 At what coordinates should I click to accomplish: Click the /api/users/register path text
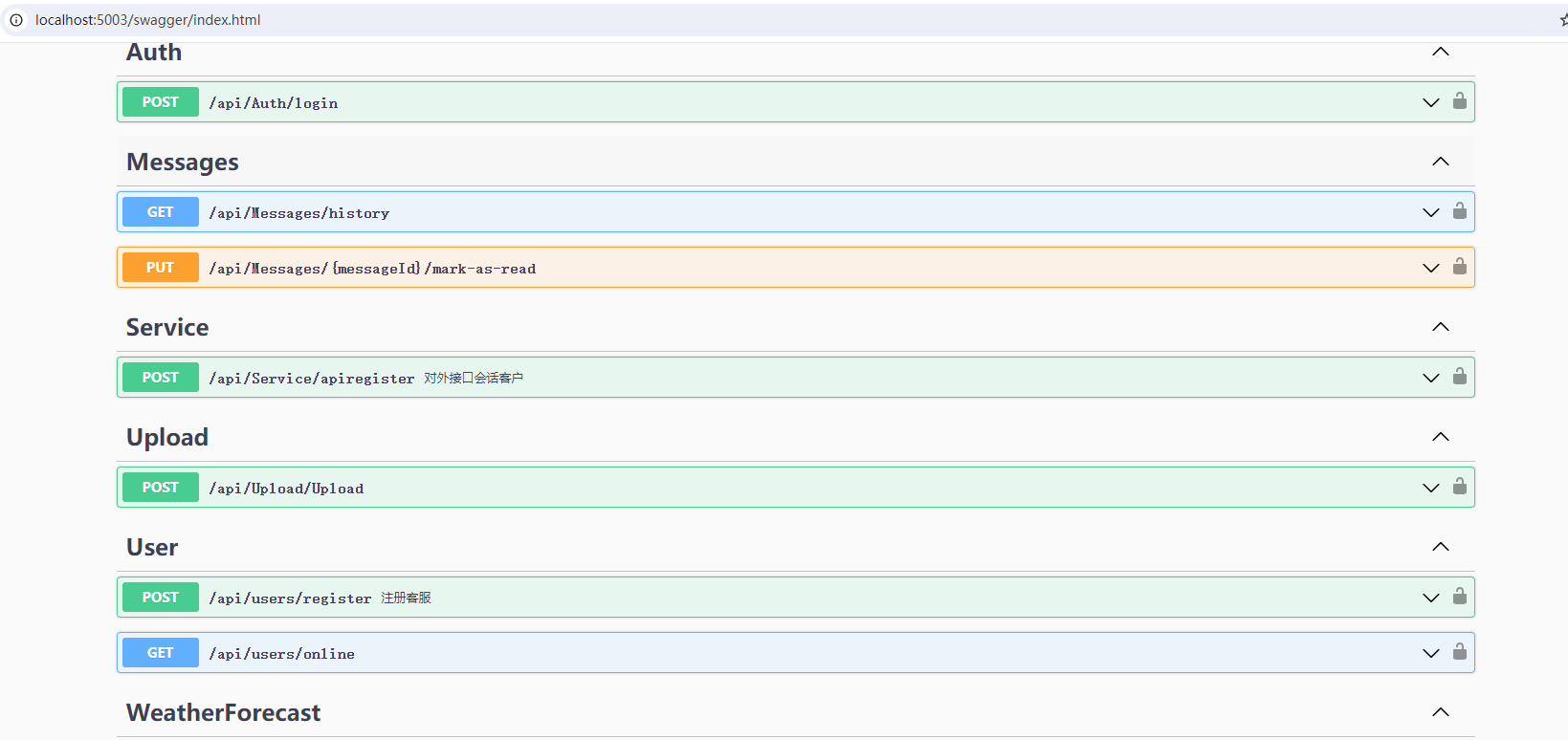pyautogui.click(x=291, y=599)
